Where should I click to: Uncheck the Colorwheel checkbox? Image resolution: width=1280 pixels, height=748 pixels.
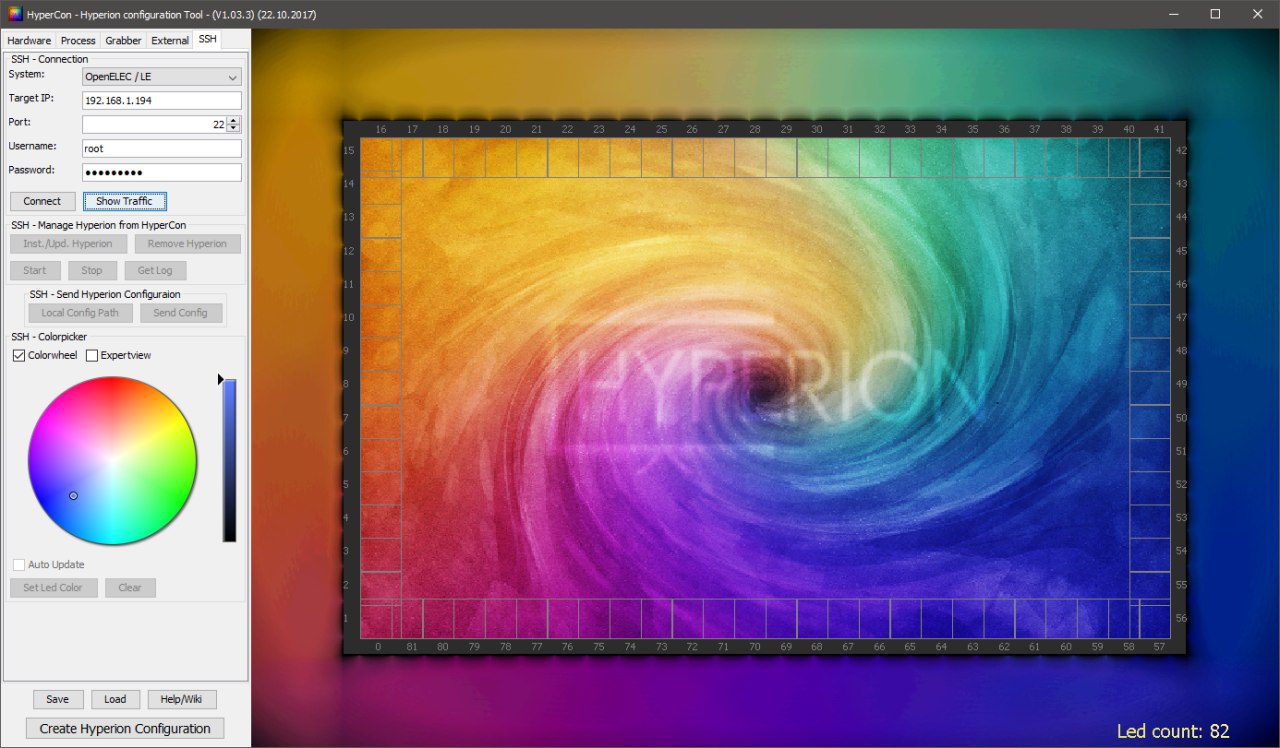(x=19, y=355)
